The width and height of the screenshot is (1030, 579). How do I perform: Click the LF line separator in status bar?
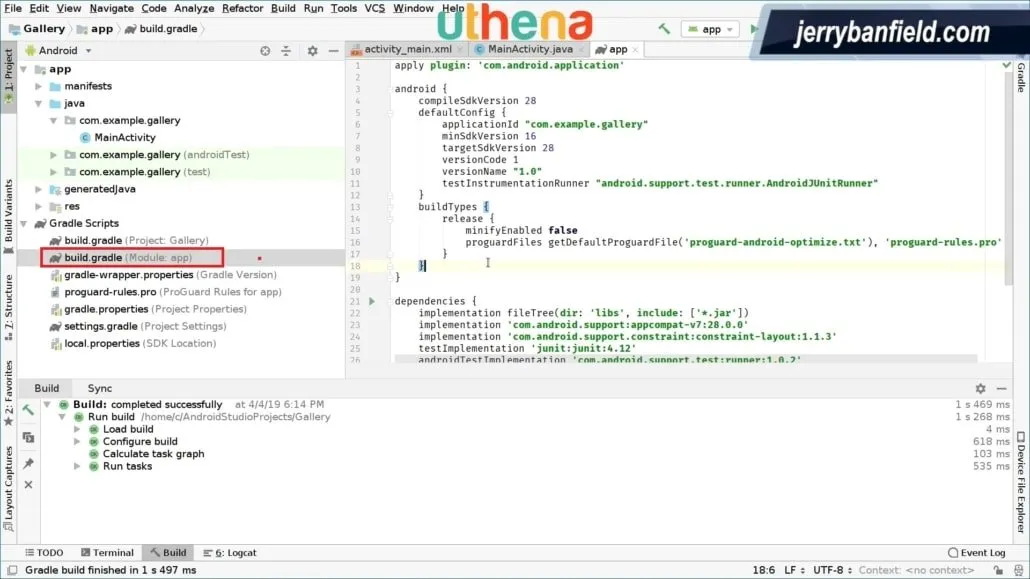(794, 570)
